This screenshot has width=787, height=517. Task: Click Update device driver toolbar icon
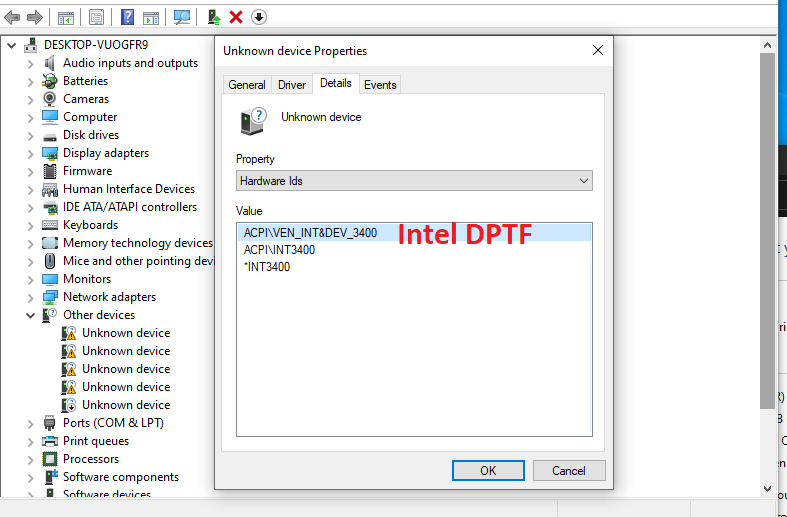[x=214, y=18]
